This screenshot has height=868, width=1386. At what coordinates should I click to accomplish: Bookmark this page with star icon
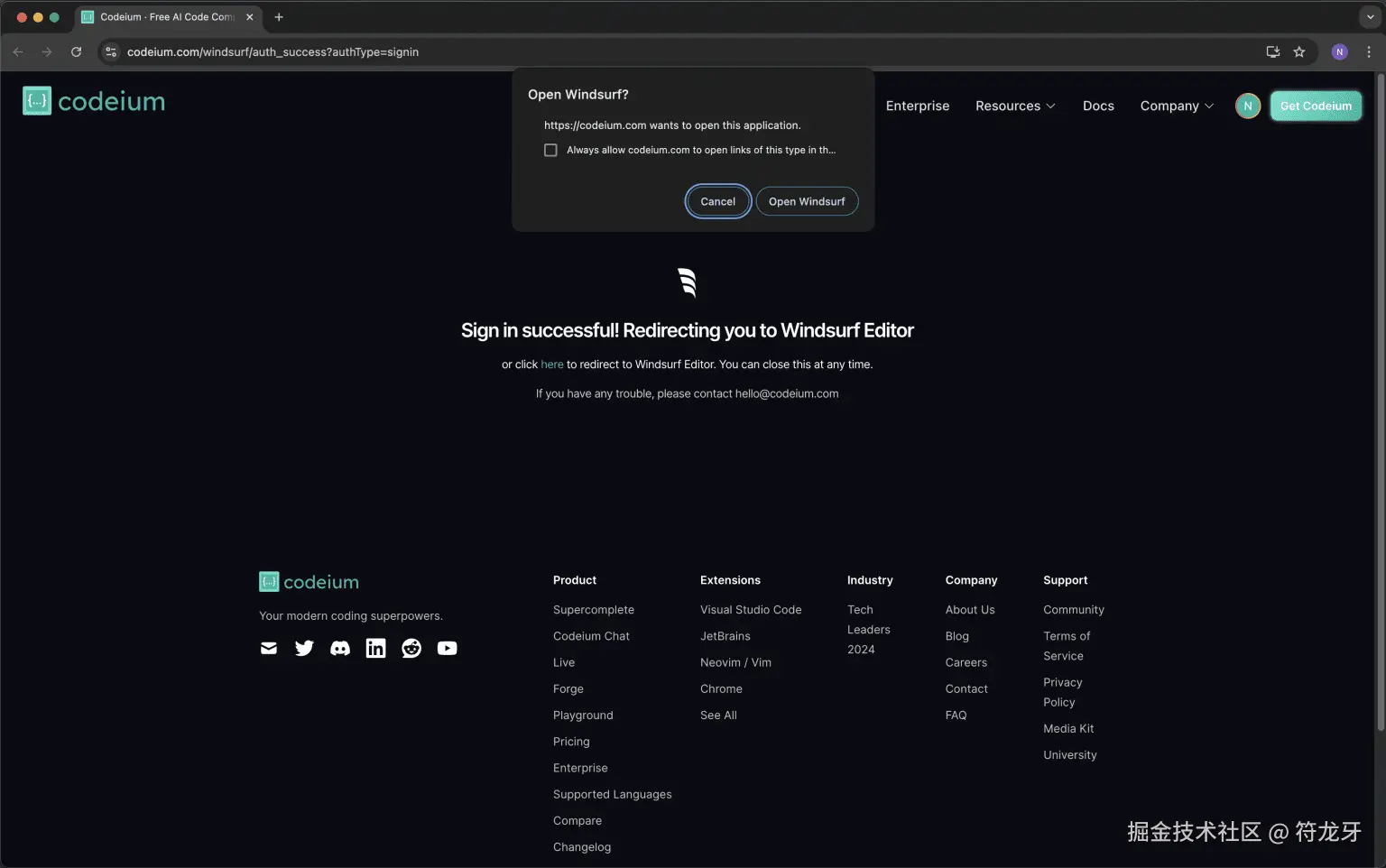pyautogui.click(x=1299, y=52)
